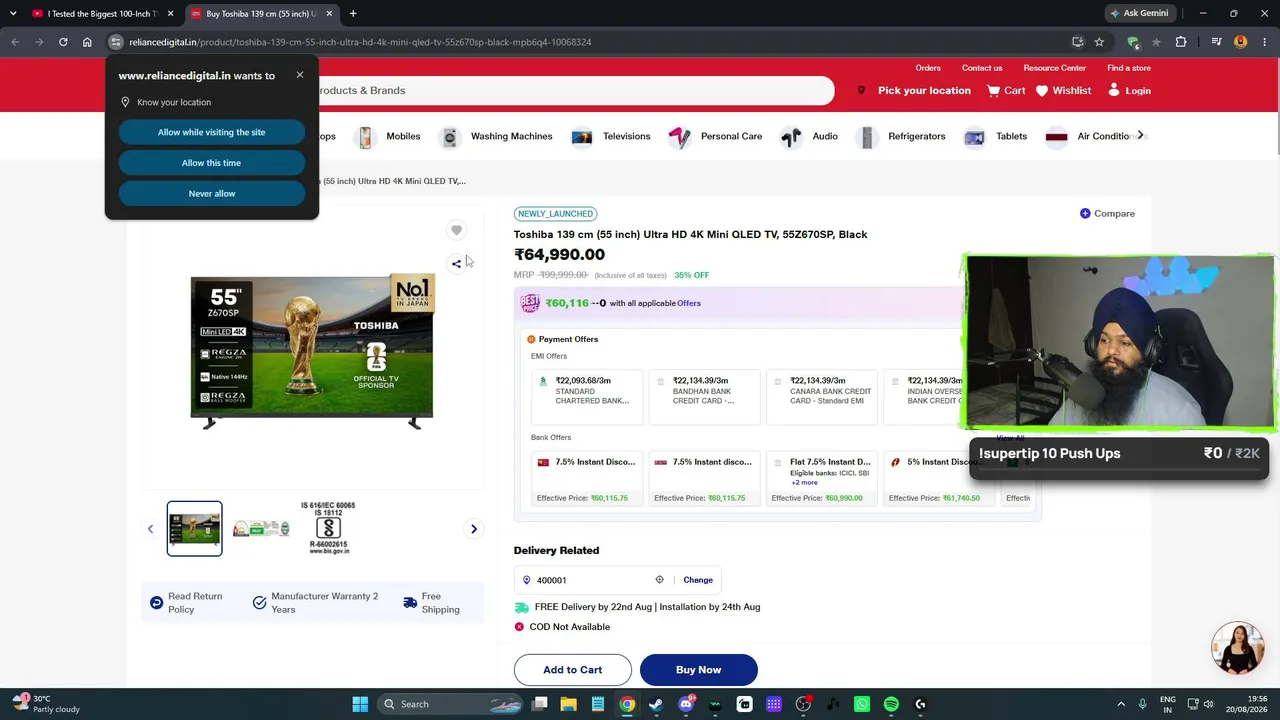Click Find a store
The height and width of the screenshot is (720, 1280).
click(x=1129, y=68)
